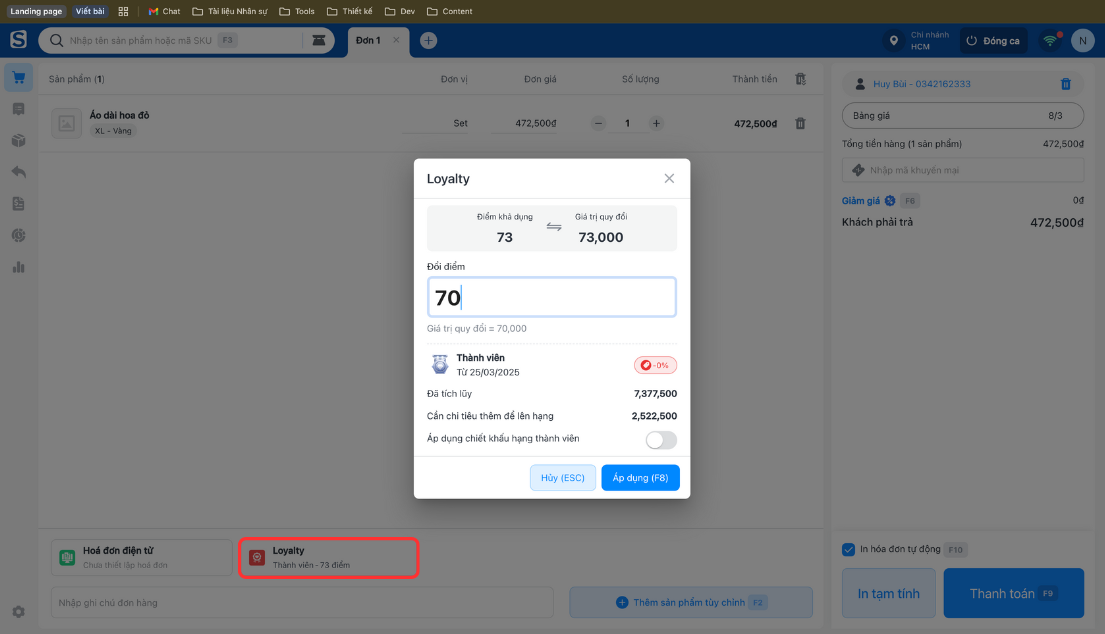Close the Đơn 1 tab
Image resolution: width=1105 pixels, height=634 pixels.
click(396, 40)
